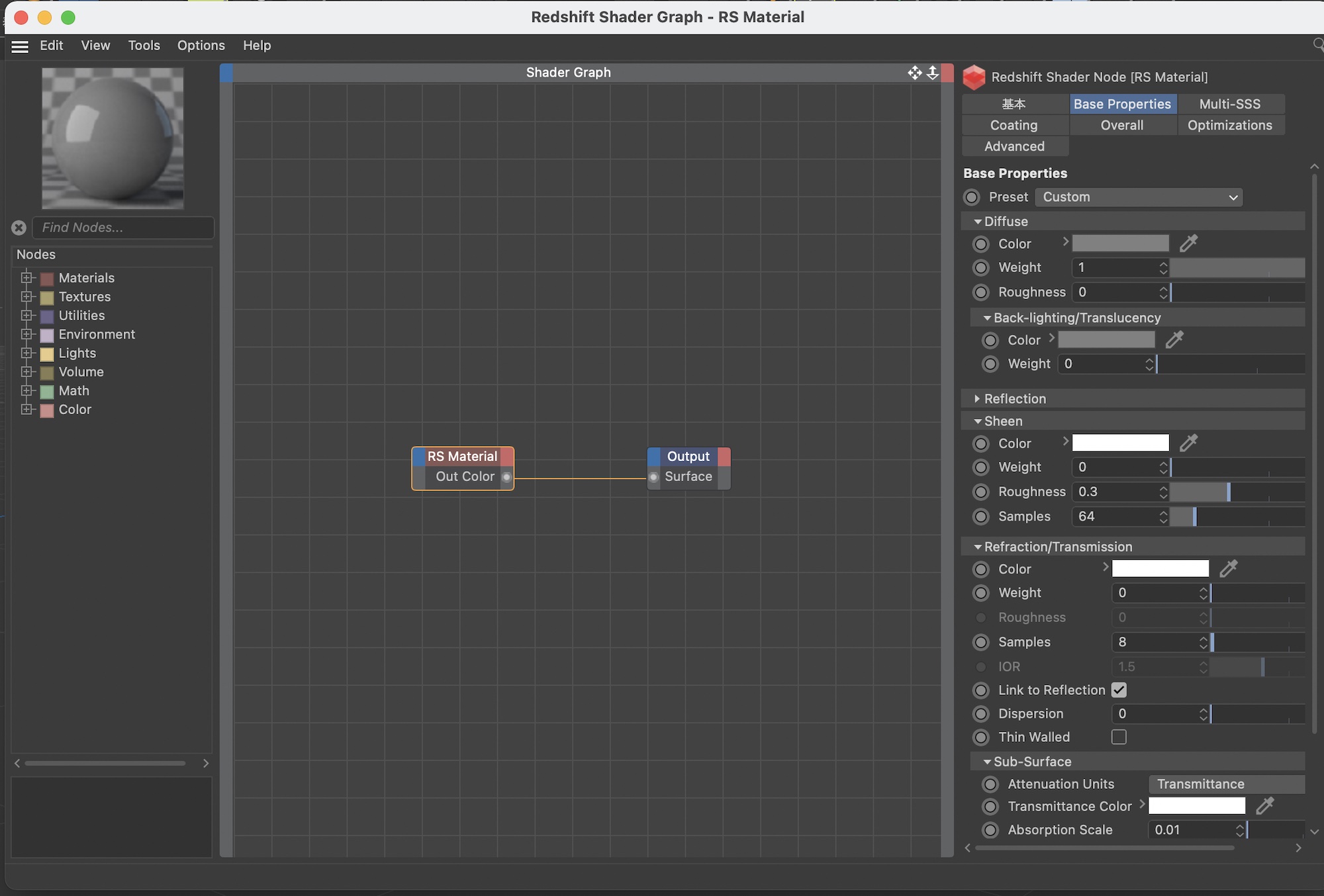Expand the Materials node category
Screen dimensions: 1324x896
coord(26,278)
